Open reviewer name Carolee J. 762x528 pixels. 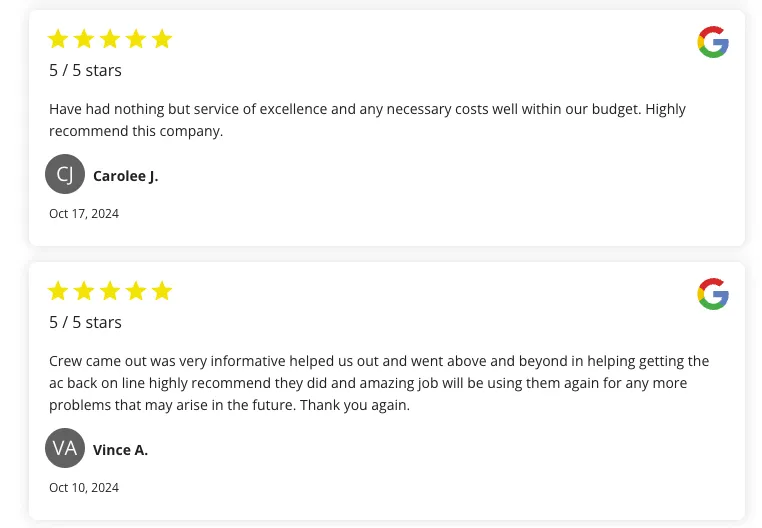coord(125,176)
